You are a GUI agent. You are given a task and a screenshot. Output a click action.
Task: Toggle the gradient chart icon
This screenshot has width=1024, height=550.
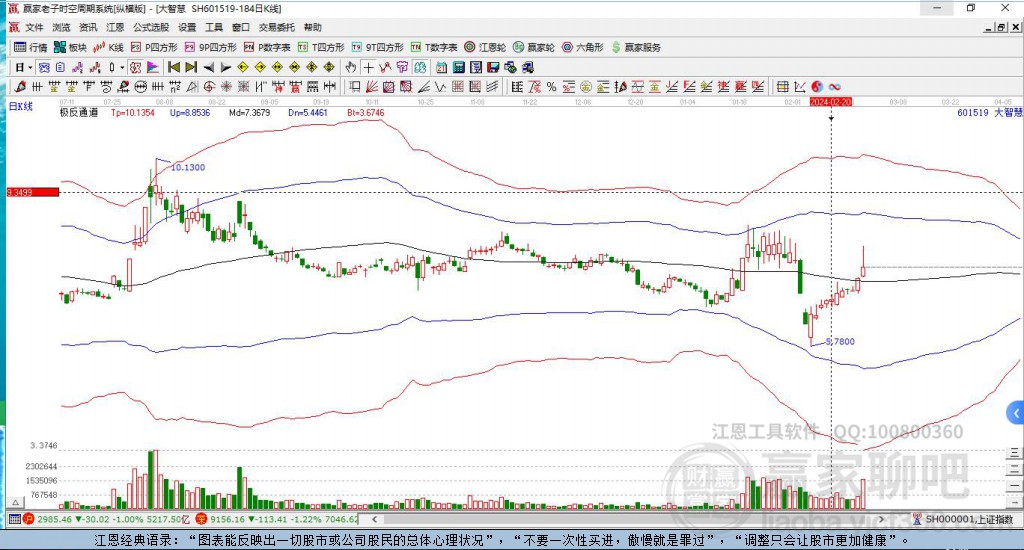pos(152,67)
